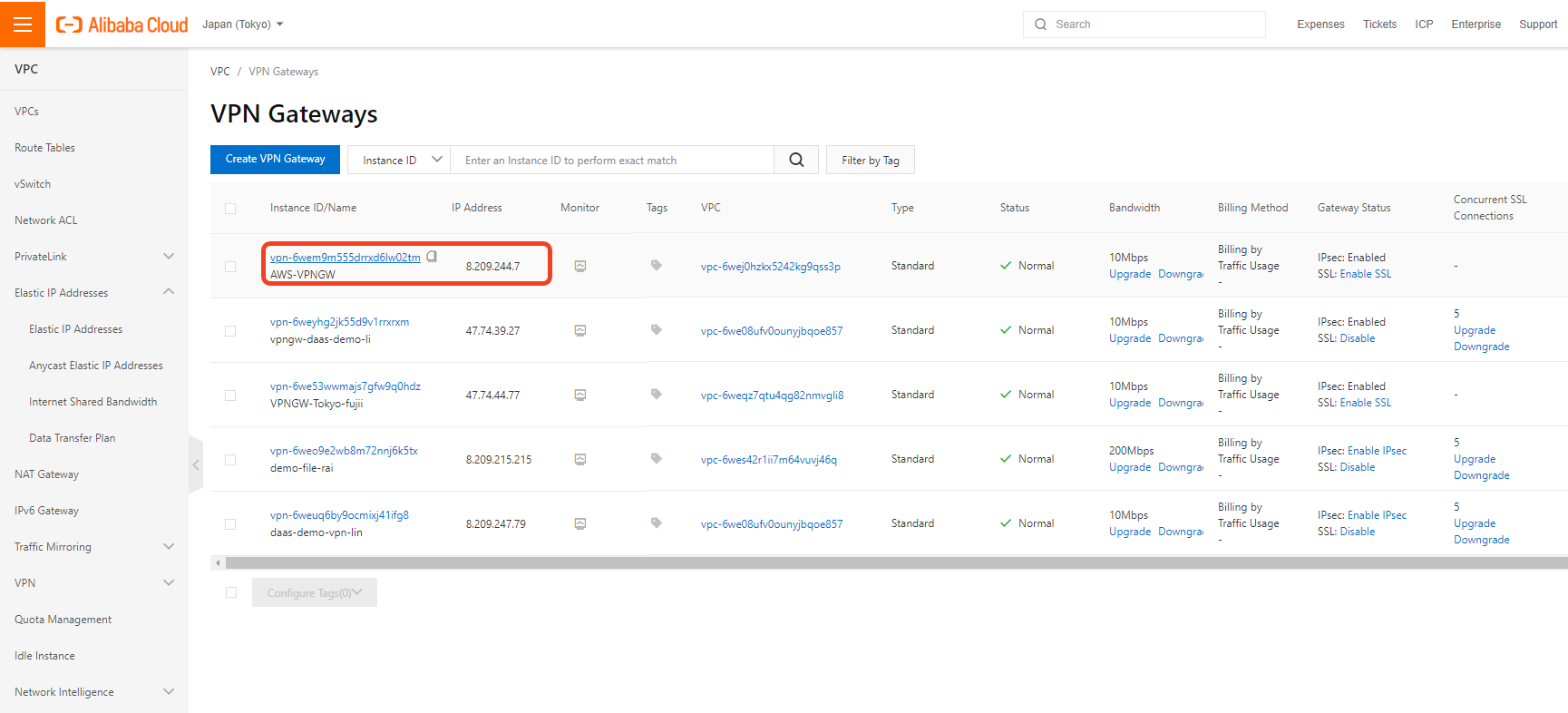The width and height of the screenshot is (1568, 713).
Task: Collapse the left sidebar with the arrow handle
Action: point(196,464)
